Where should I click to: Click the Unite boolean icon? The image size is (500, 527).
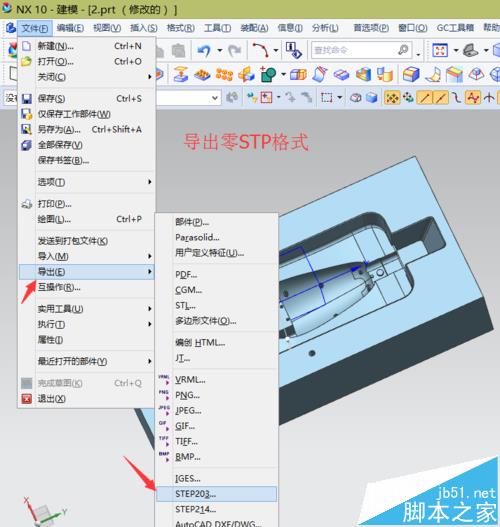(x=268, y=74)
